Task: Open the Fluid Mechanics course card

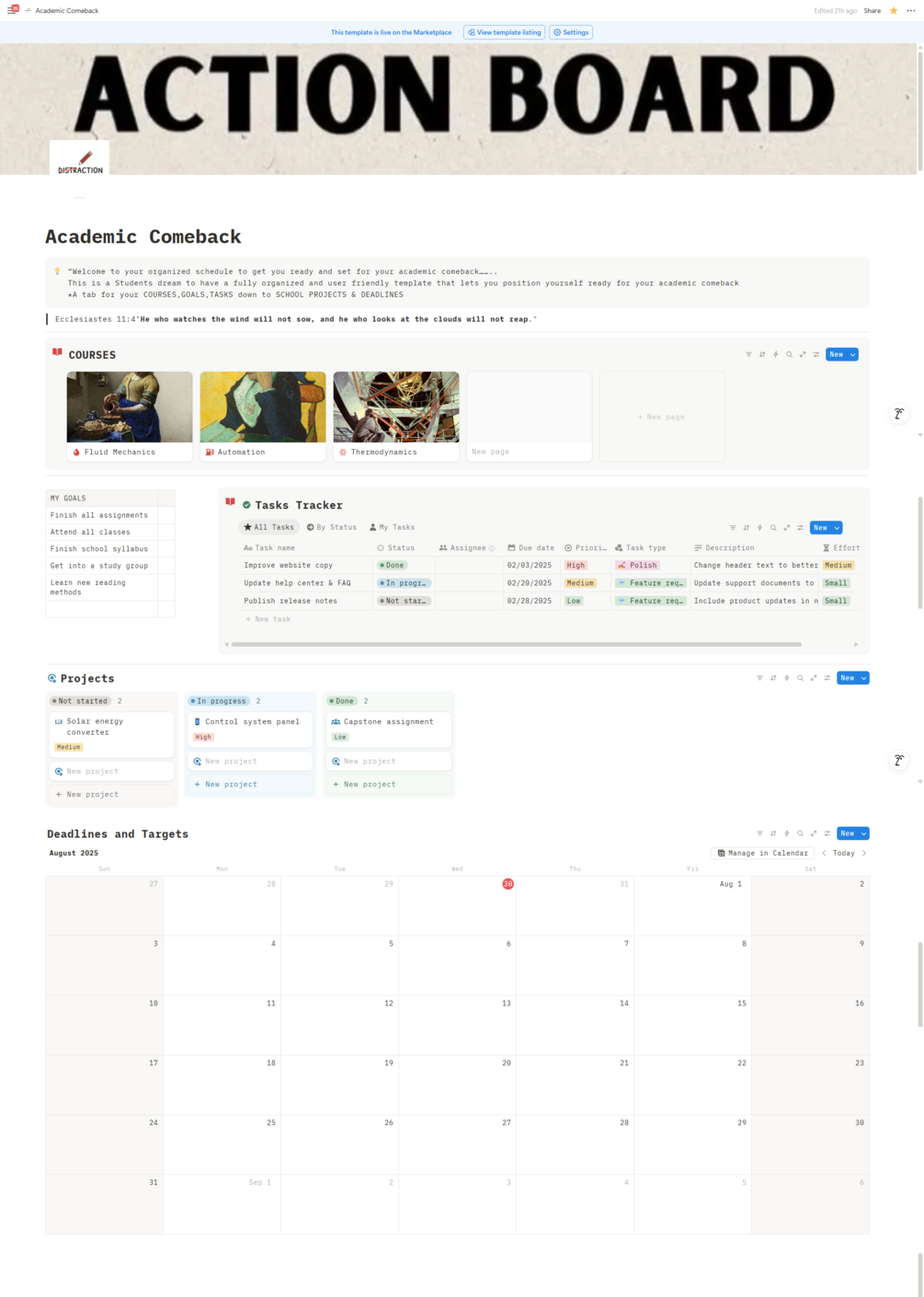Action: [130, 416]
